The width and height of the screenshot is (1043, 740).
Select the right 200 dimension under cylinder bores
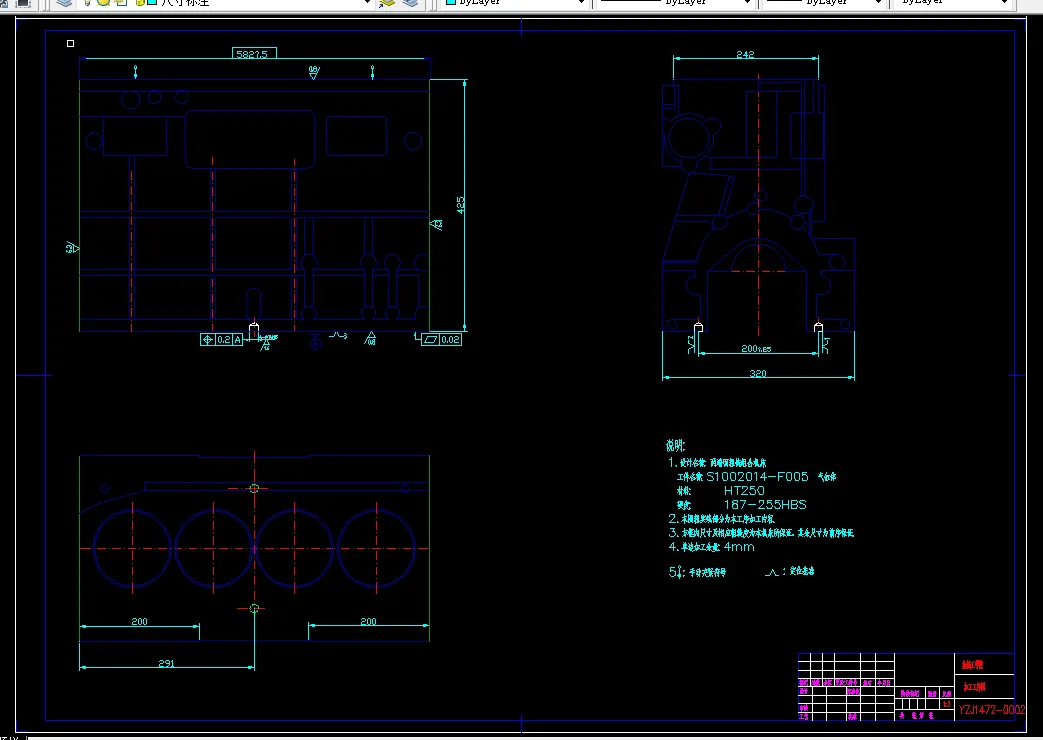pyautogui.click(x=369, y=621)
